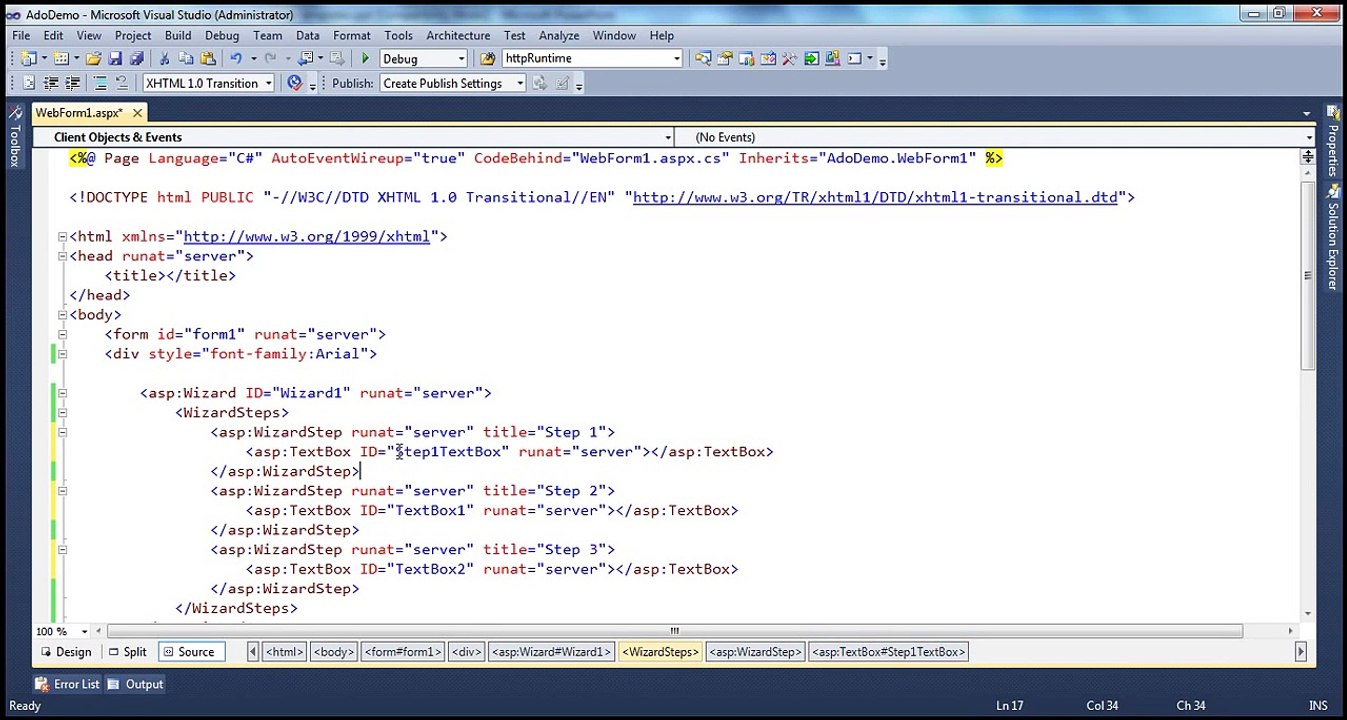Click the Open File folder icon
This screenshot has width=1347, height=720.
93,59
